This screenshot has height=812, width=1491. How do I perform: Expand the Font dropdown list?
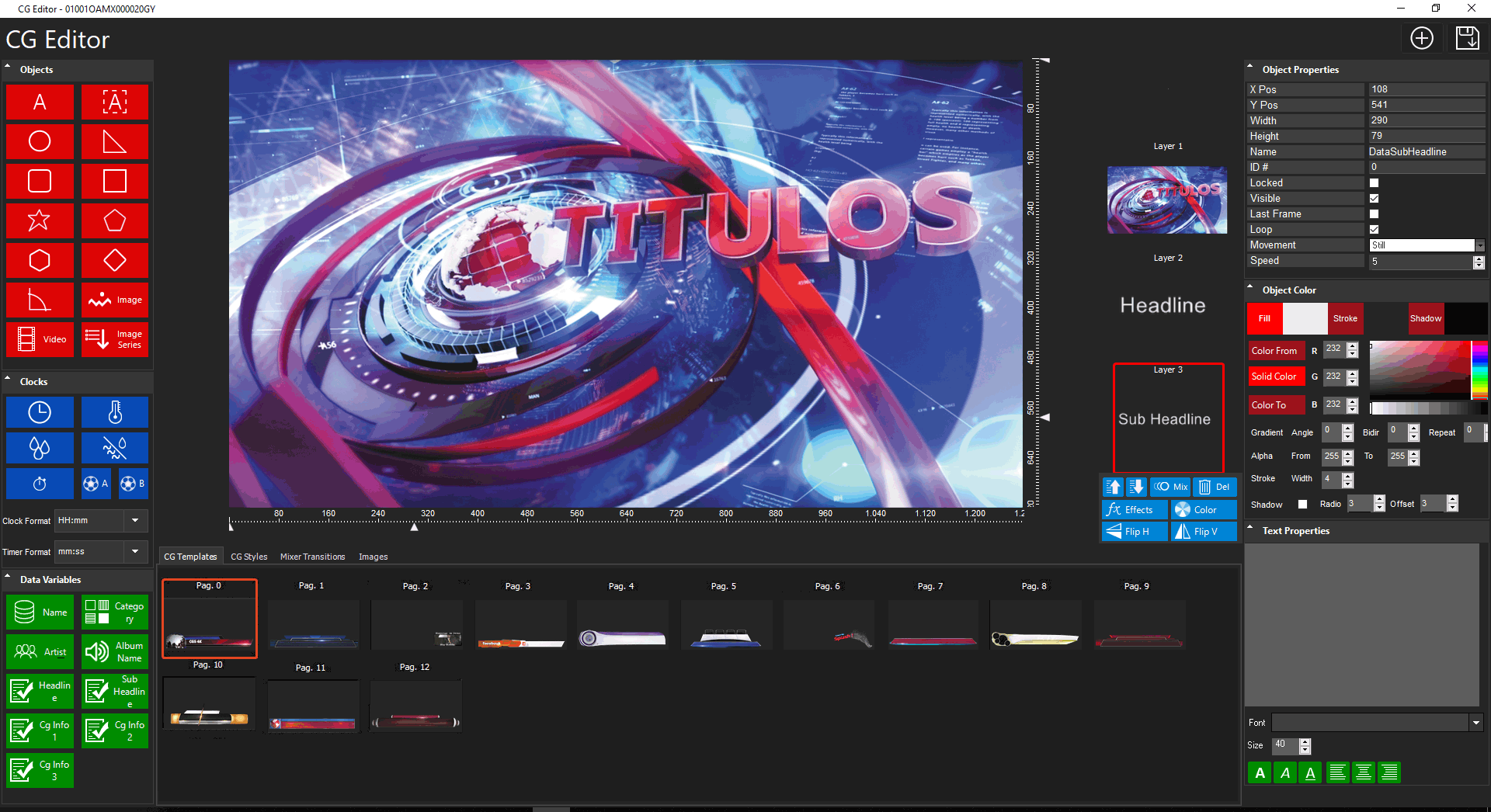pyautogui.click(x=1475, y=723)
